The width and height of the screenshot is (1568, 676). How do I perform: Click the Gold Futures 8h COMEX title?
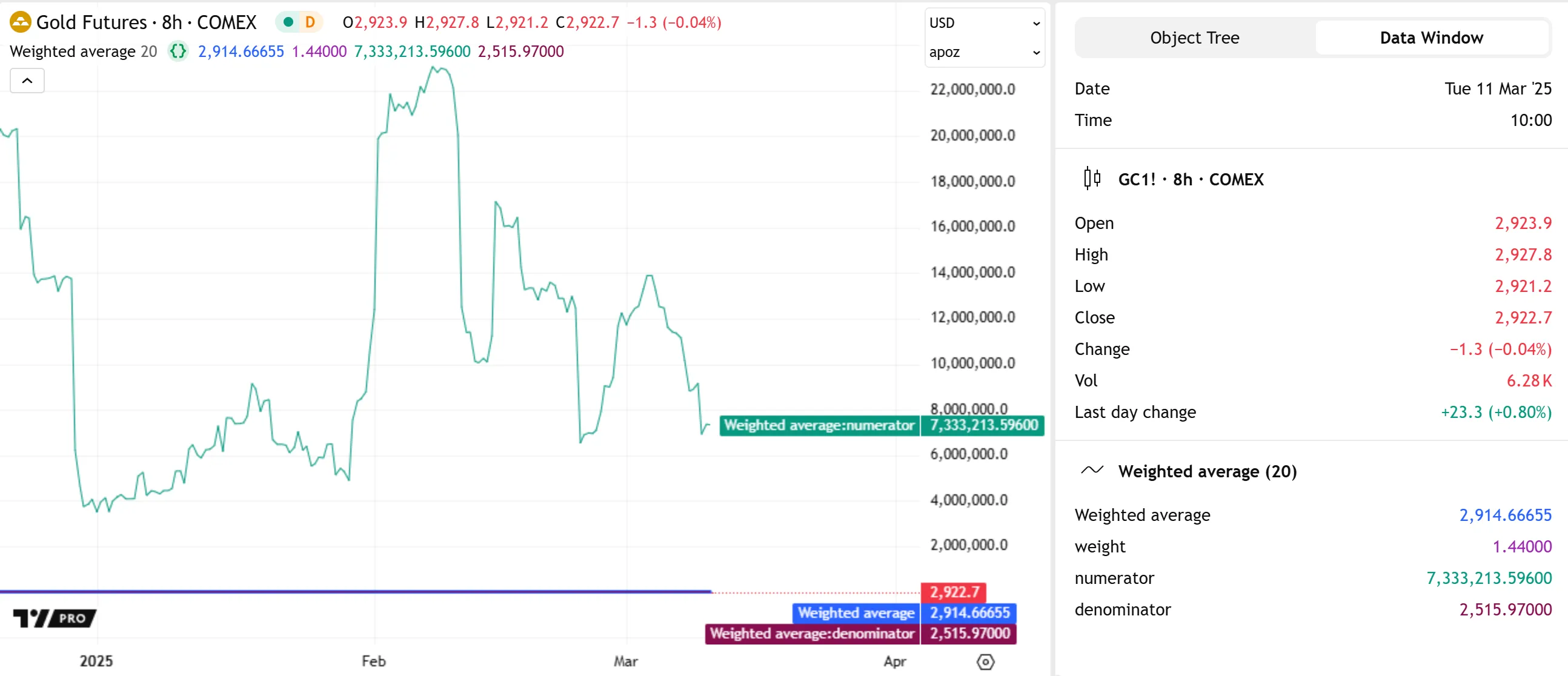point(146,22)
